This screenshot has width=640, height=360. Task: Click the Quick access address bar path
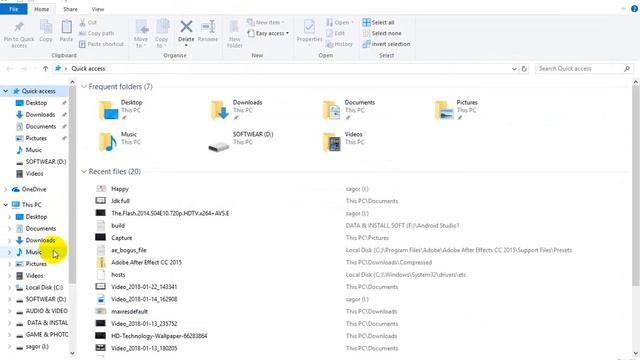(x=88, y=69)
